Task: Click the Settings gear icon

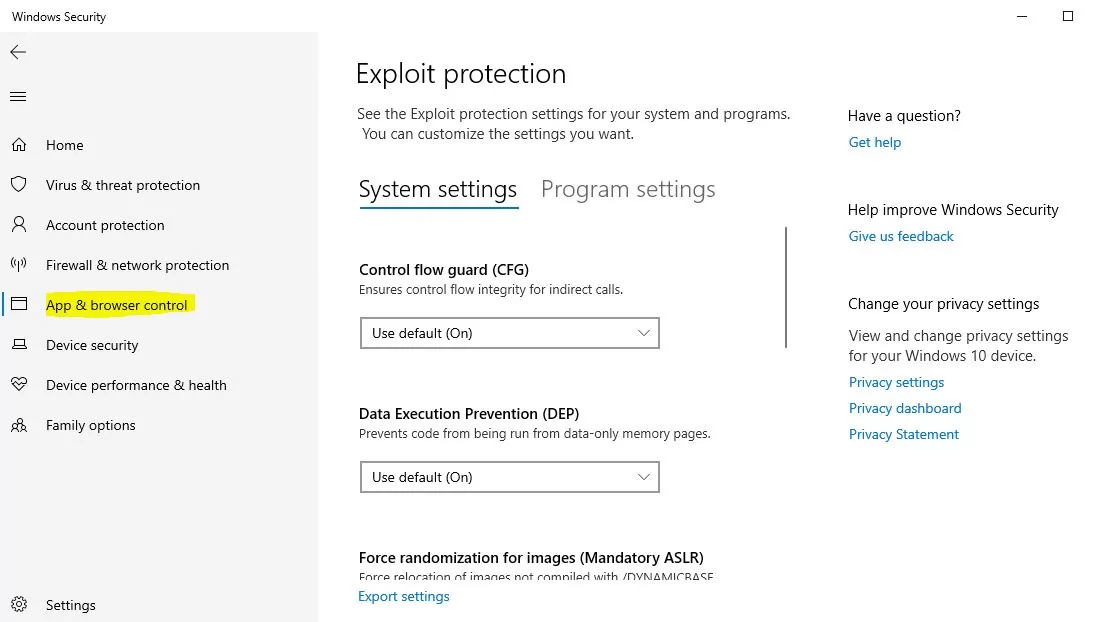Action: click(x=19, y=604)
